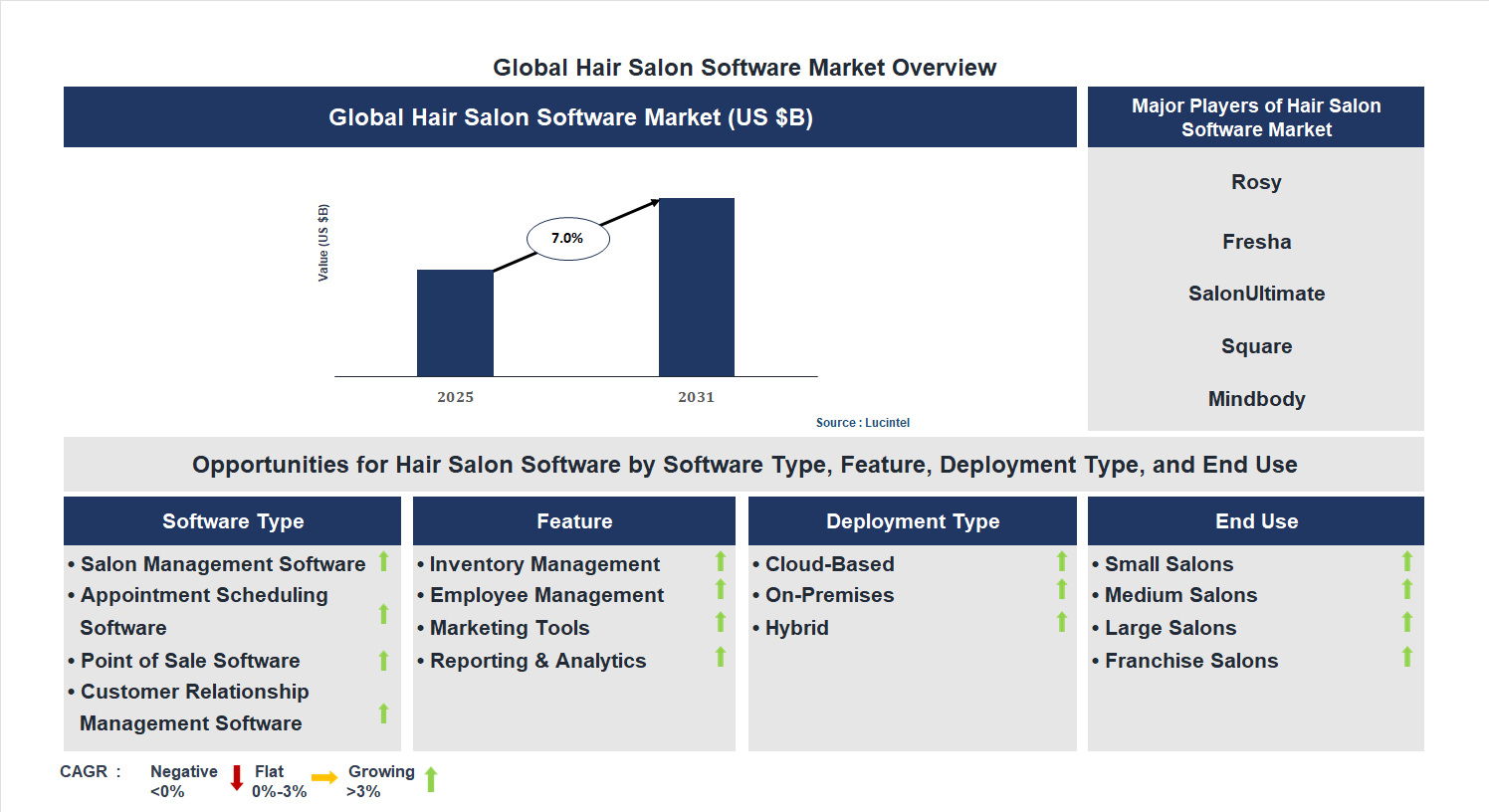The width and height of the screenshot is (1489, 812).
Task: Click the Fresha player name
Action: click(x=1256, y=241)
